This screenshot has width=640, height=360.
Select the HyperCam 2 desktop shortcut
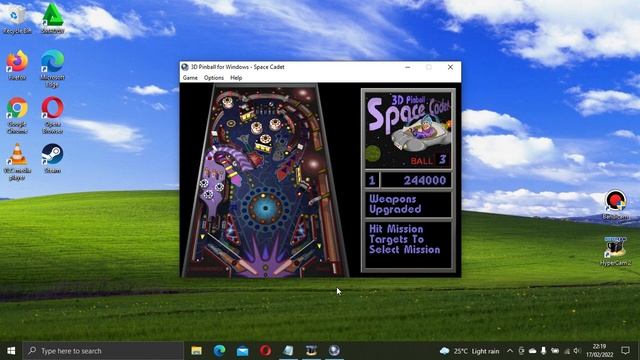point(615,251)
